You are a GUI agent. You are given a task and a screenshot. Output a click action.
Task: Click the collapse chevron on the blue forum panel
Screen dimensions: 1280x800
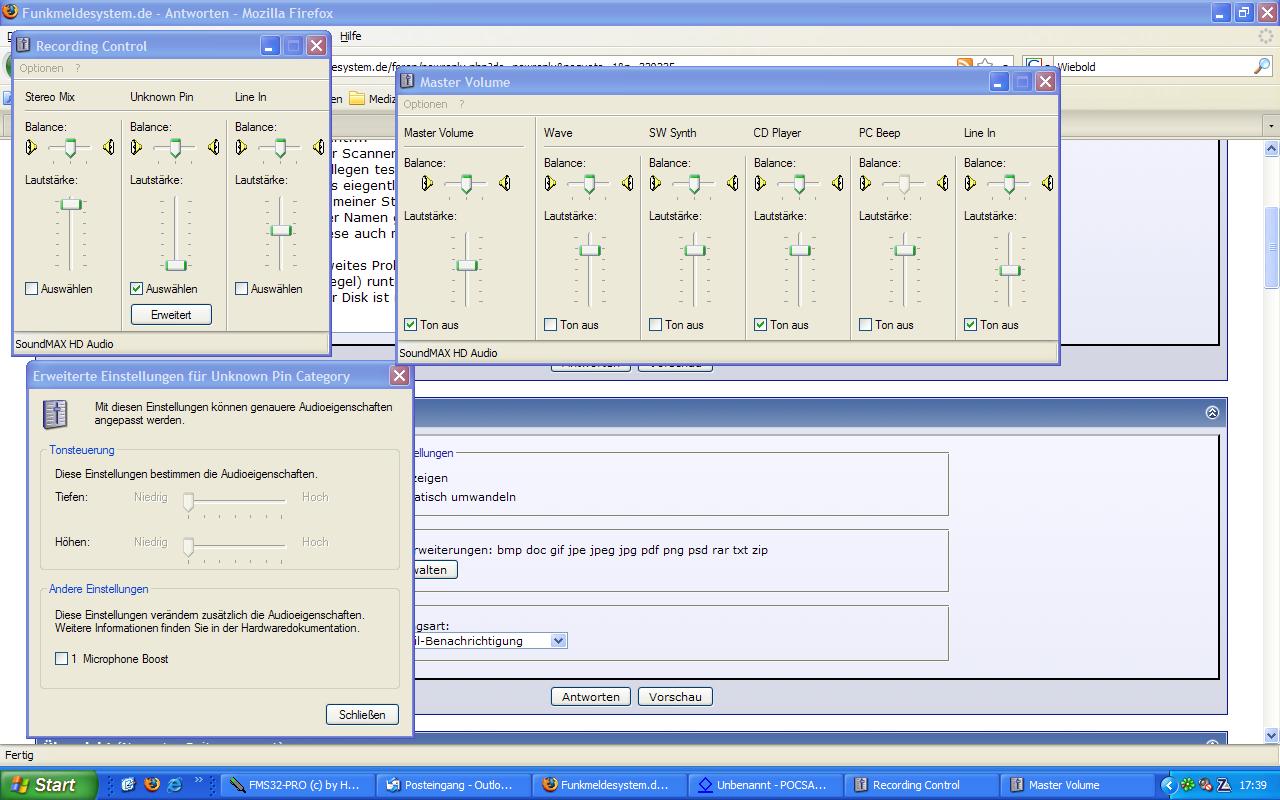point(1212,412)
